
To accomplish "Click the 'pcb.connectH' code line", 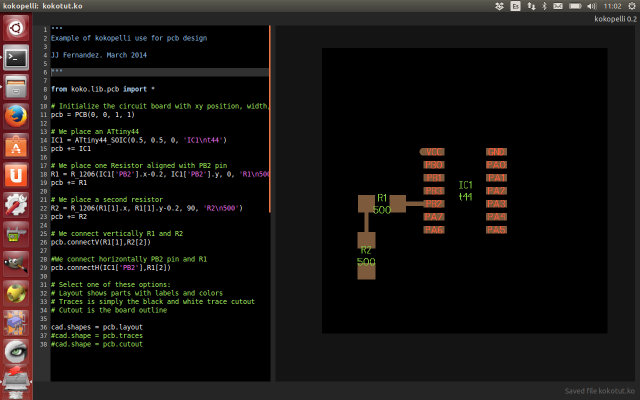I will pyautogui.click(x=111, y=268).
